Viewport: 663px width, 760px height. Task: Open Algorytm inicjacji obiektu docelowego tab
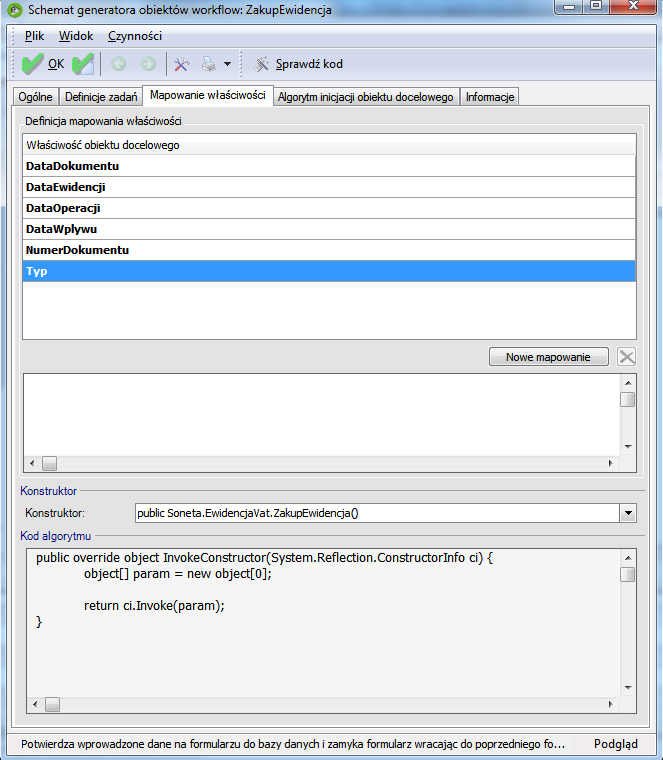point(366,97)
